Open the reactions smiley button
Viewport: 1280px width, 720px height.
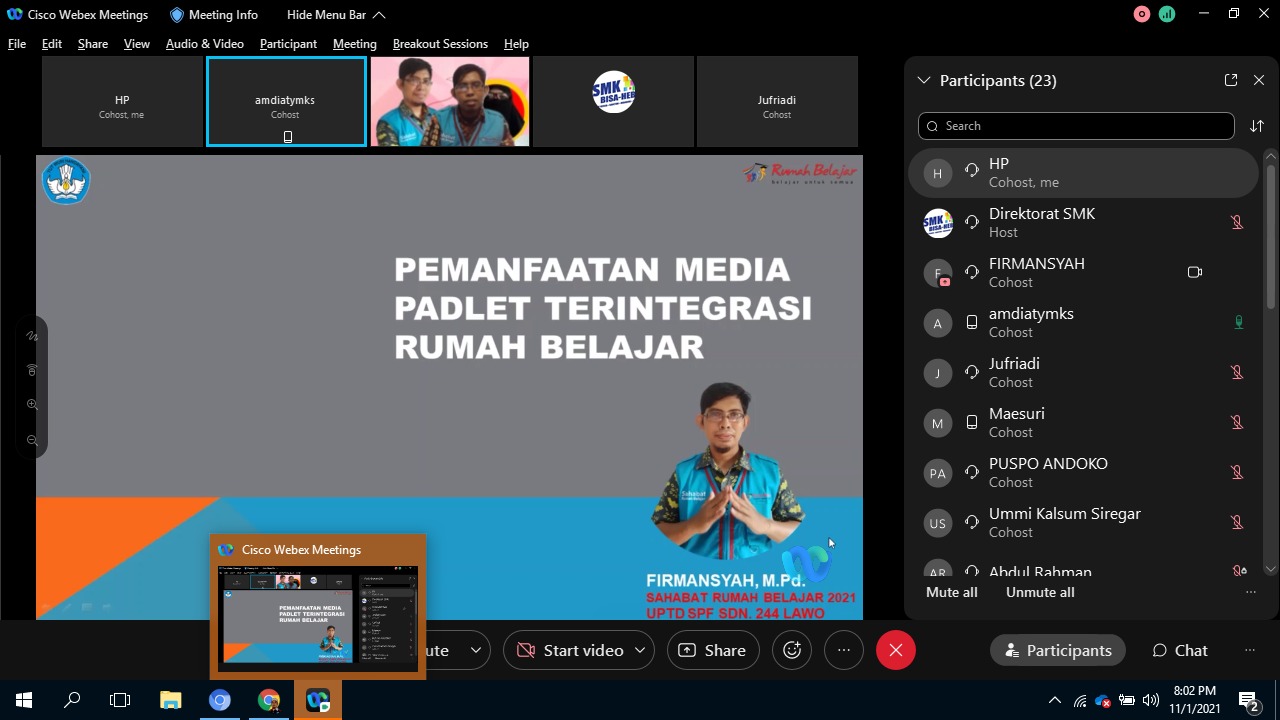(792, 650)
